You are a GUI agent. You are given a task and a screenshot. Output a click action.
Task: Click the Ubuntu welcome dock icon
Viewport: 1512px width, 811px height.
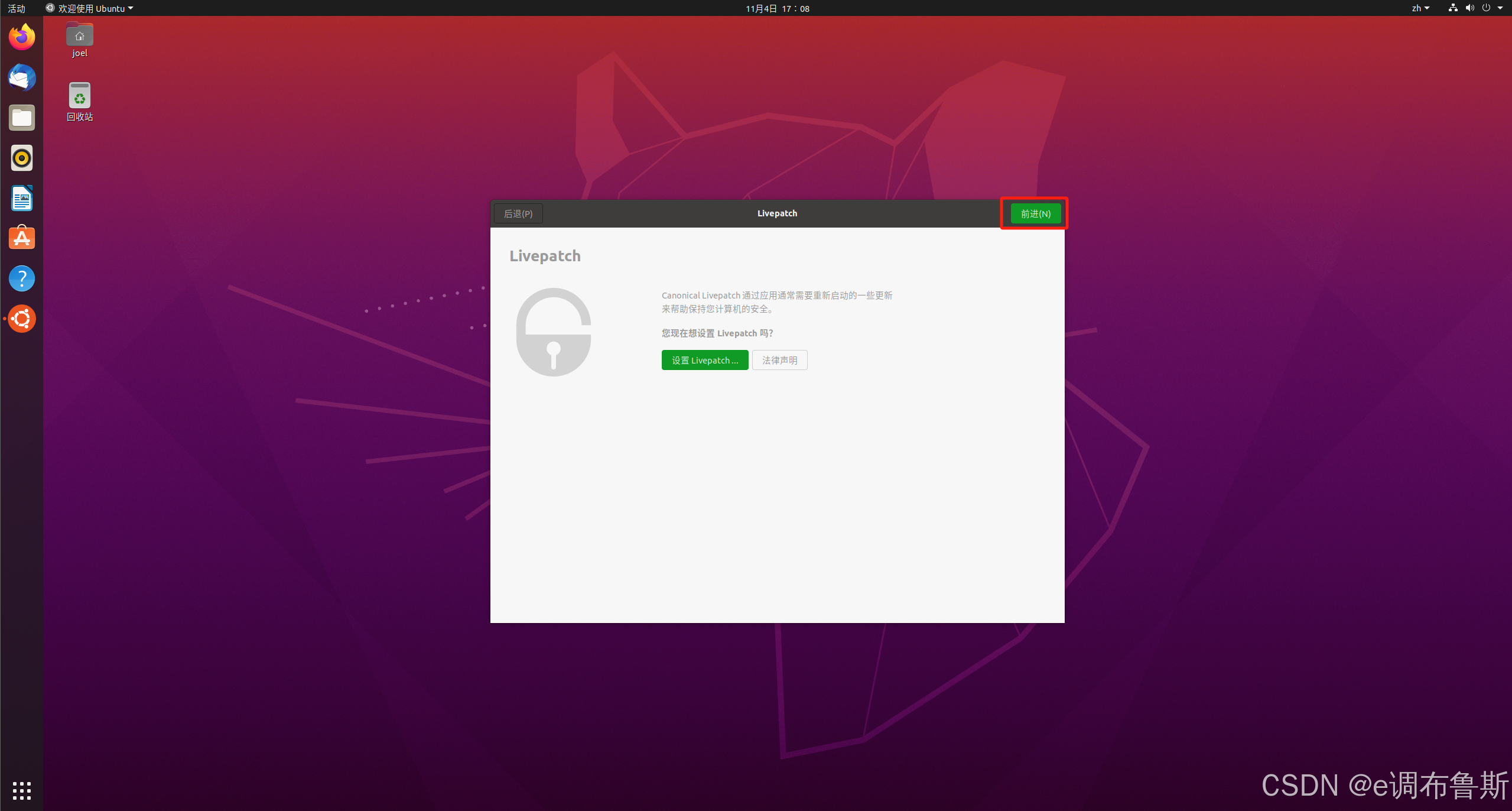22,319
